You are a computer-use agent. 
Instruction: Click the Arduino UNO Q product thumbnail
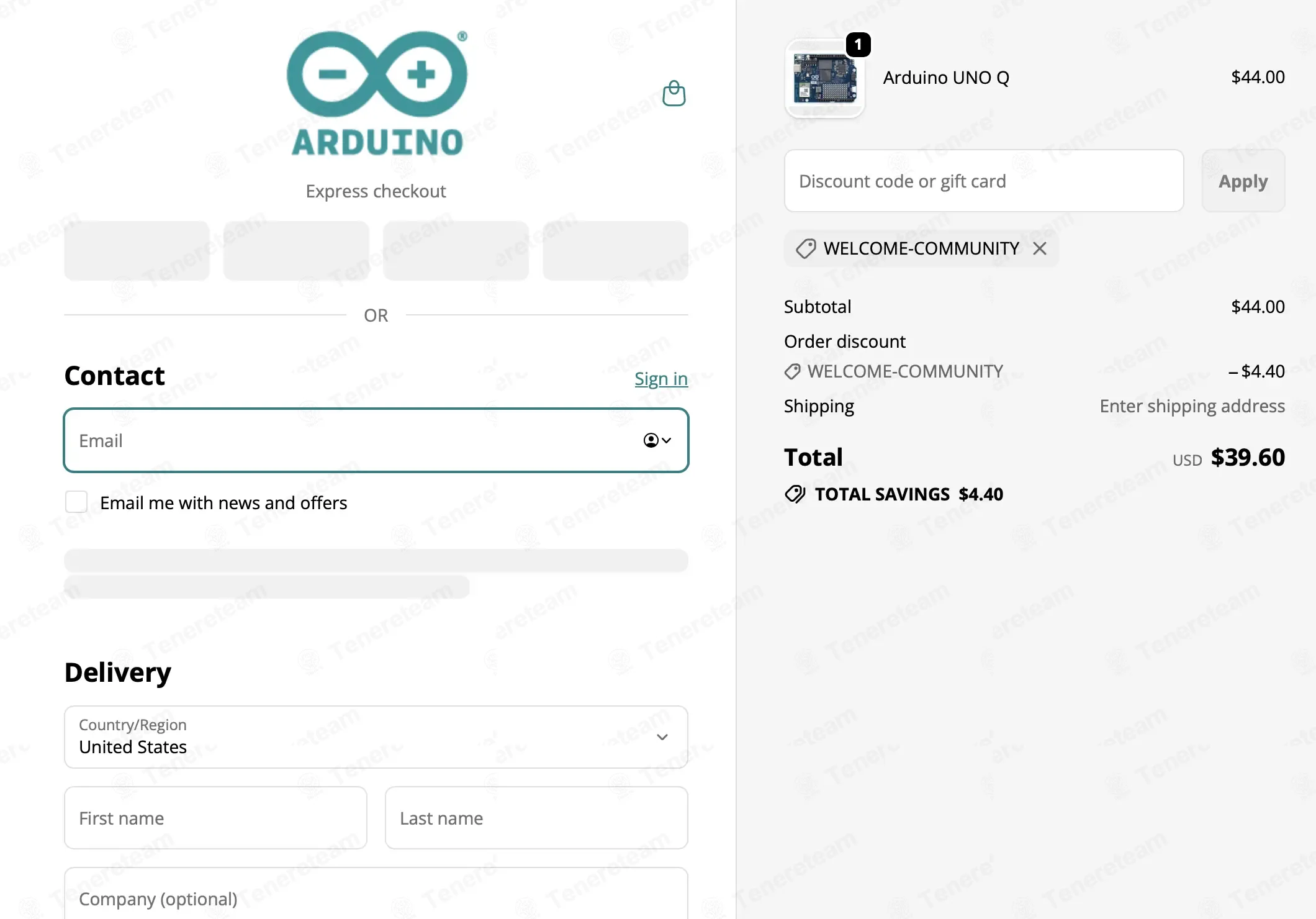824,78
